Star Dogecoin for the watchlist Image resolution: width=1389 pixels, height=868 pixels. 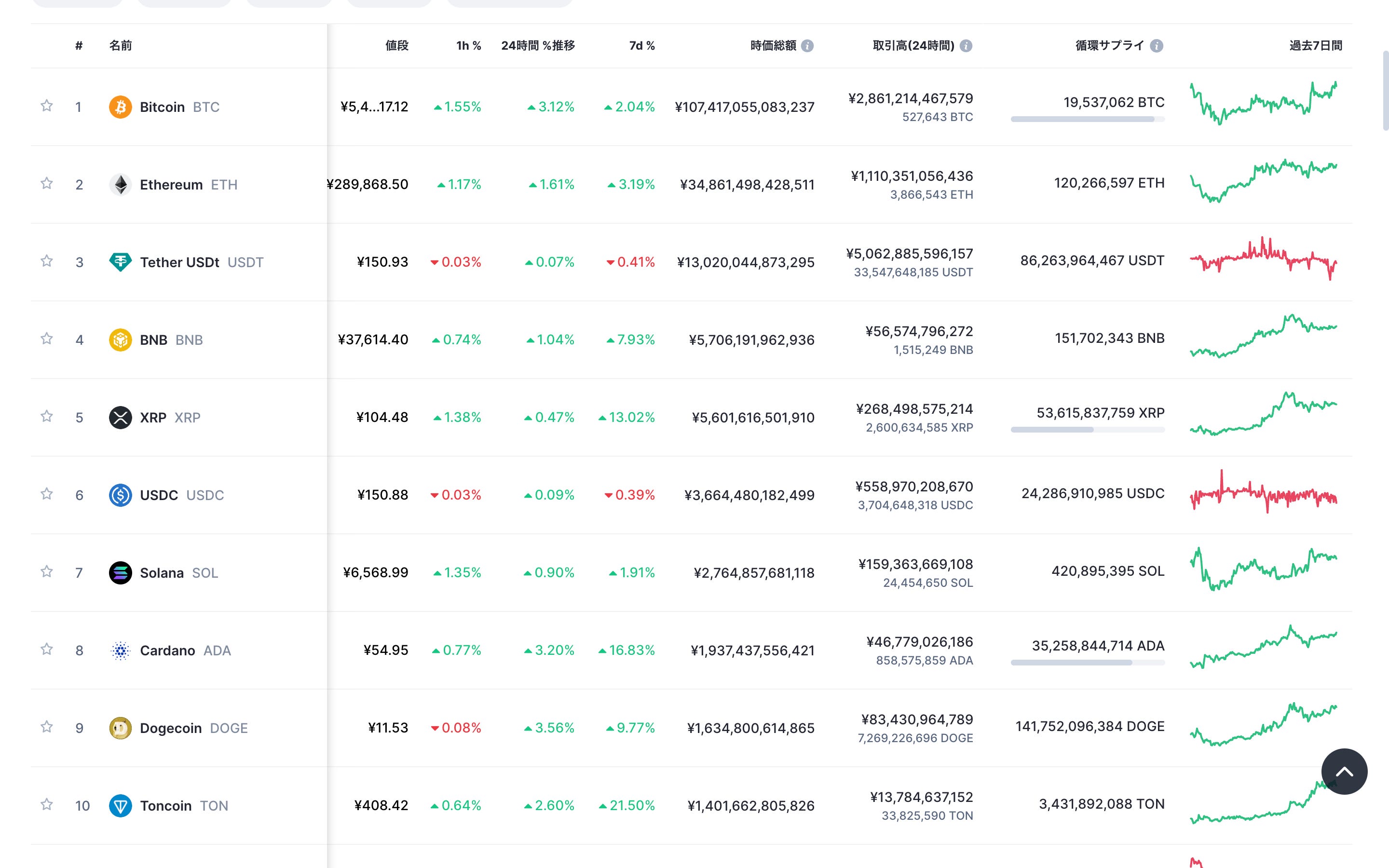(x=46, y=727)
